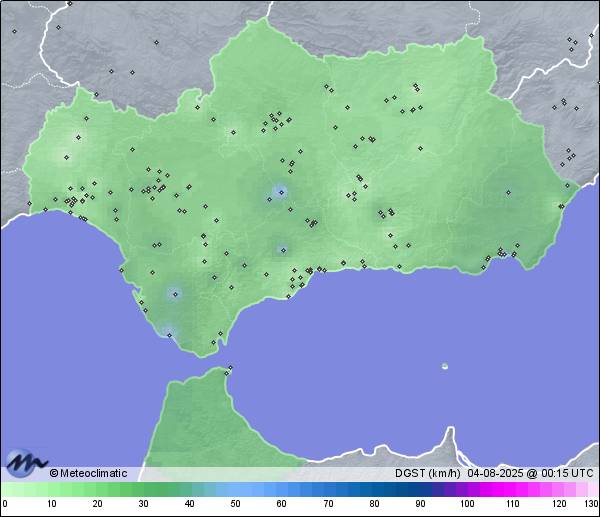Click the 130 value at the scale's end
The width and height of the screenshot is (600, 517).
(591, 504)
